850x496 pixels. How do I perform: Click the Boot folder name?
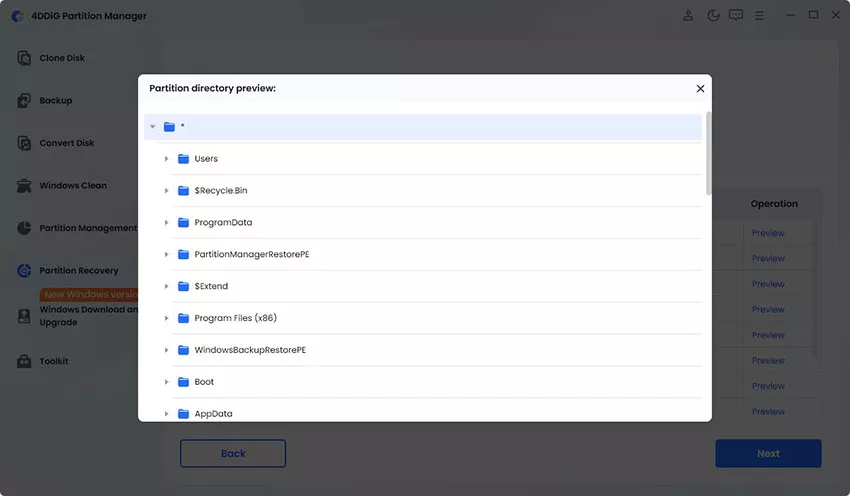click(204, 382)
